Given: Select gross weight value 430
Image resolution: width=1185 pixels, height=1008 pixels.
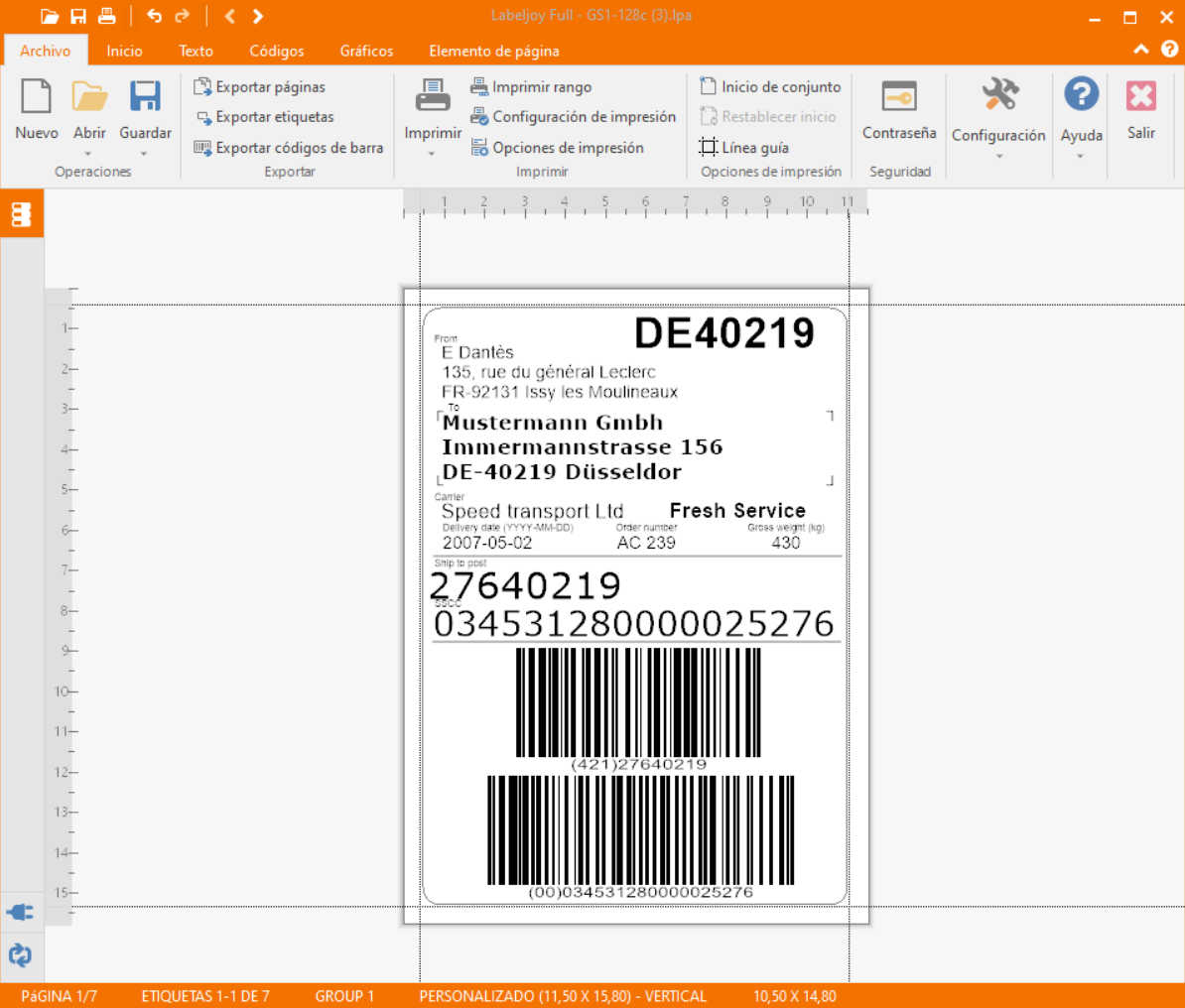Looking at the screenshot, I should pos(786,543).
